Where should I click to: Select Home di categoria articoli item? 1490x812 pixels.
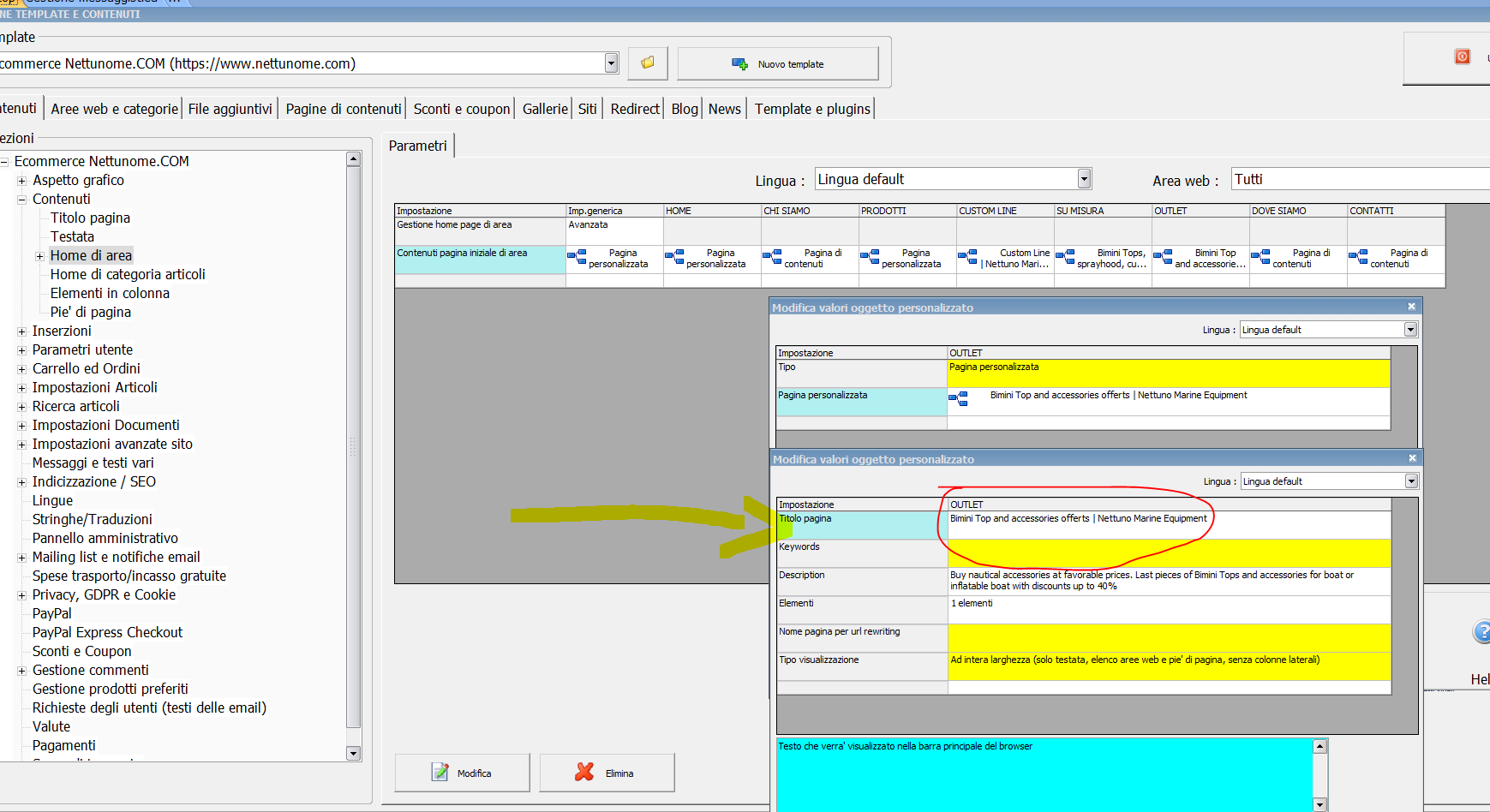coord(128,274)
